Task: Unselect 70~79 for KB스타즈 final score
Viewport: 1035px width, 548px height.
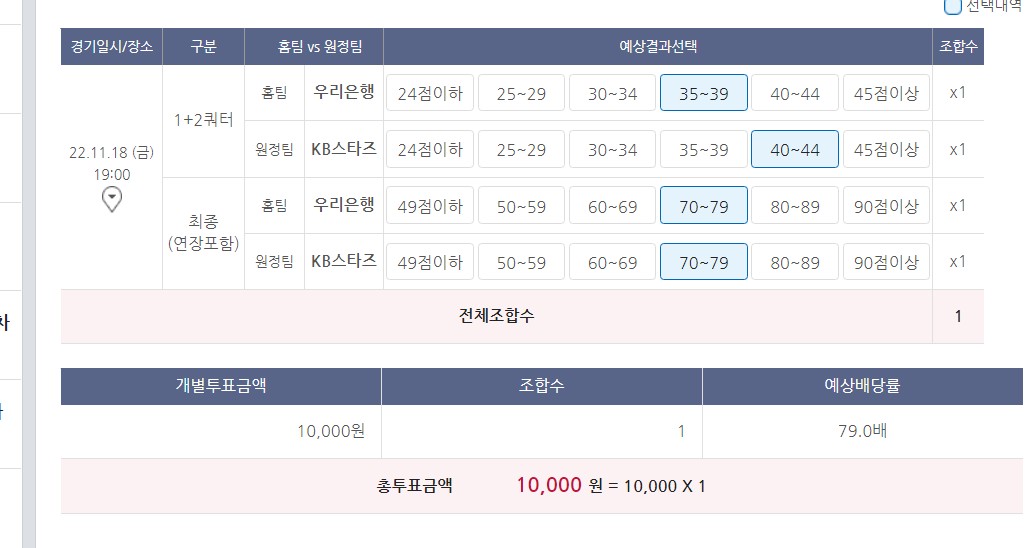Action: pyautogui.click(x=703, y=262)
